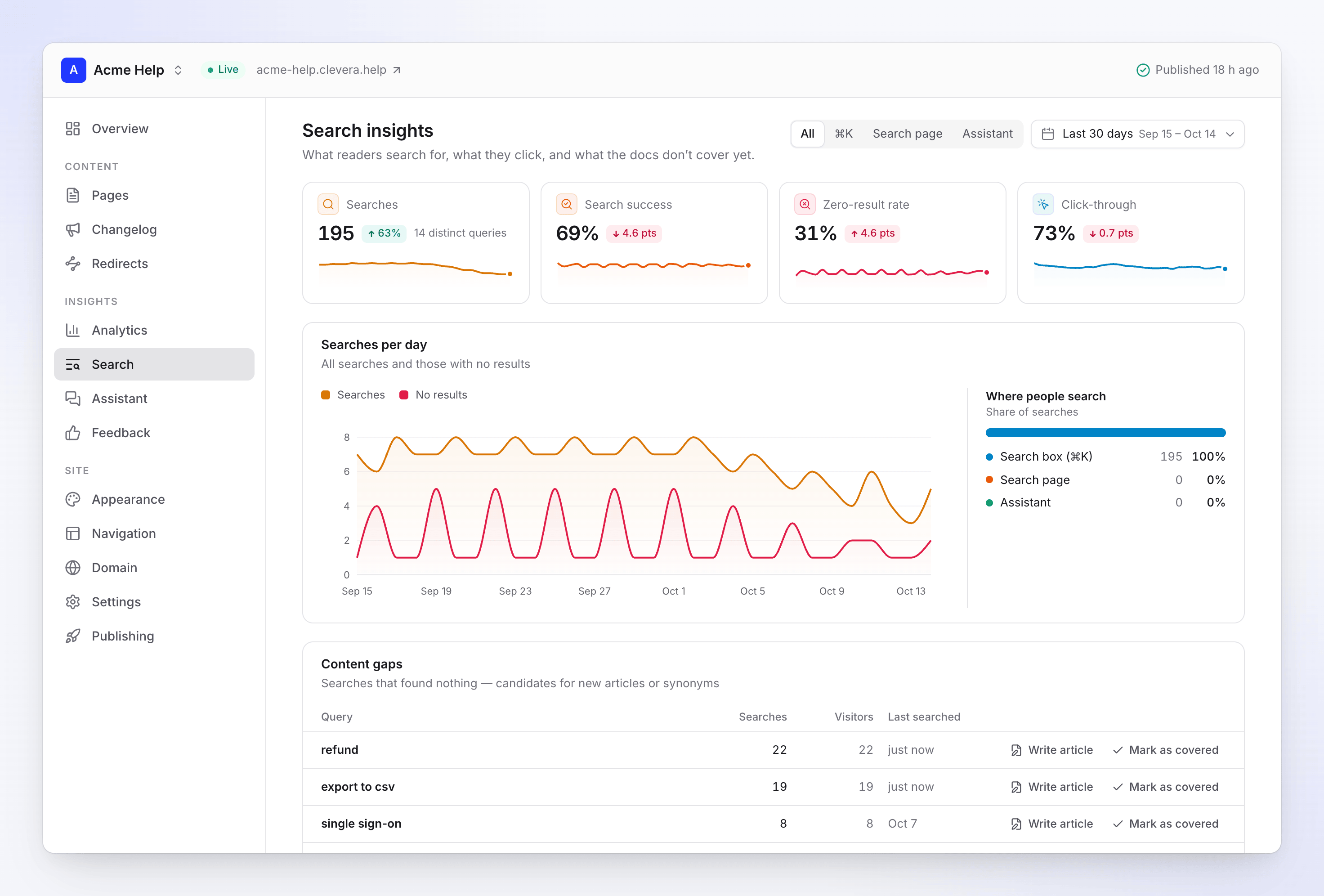This screenshot has height=896, width=1324.
Task: Select the ⌘K source filter
Action: 843,134
